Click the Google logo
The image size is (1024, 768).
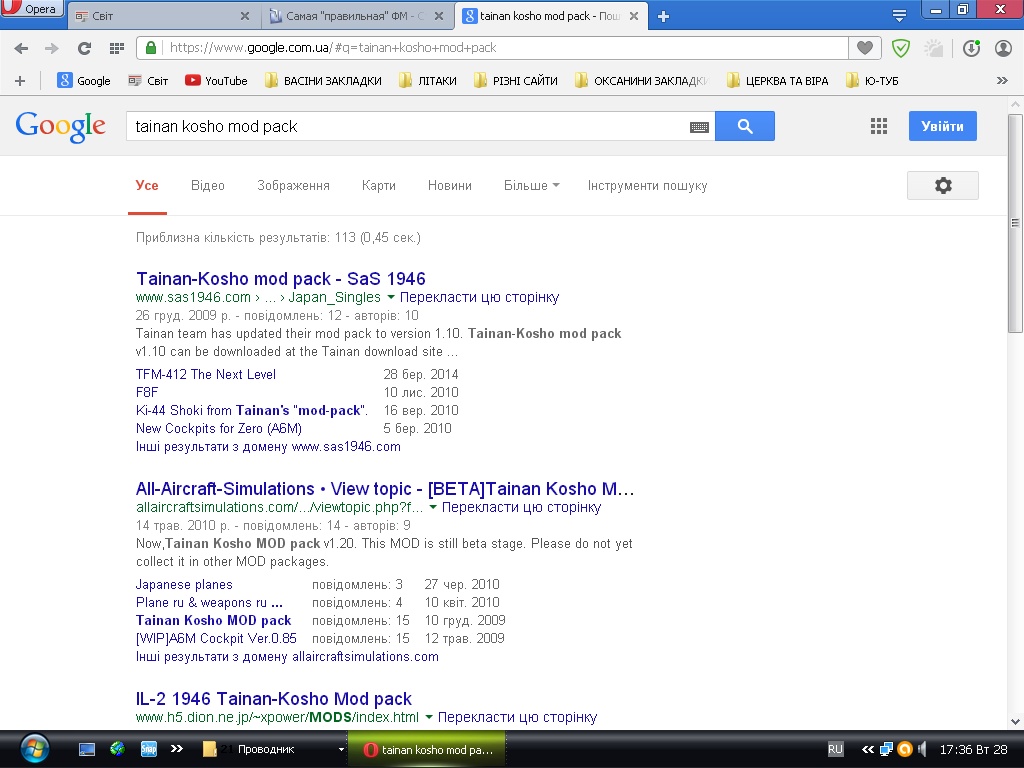[60, 126]
